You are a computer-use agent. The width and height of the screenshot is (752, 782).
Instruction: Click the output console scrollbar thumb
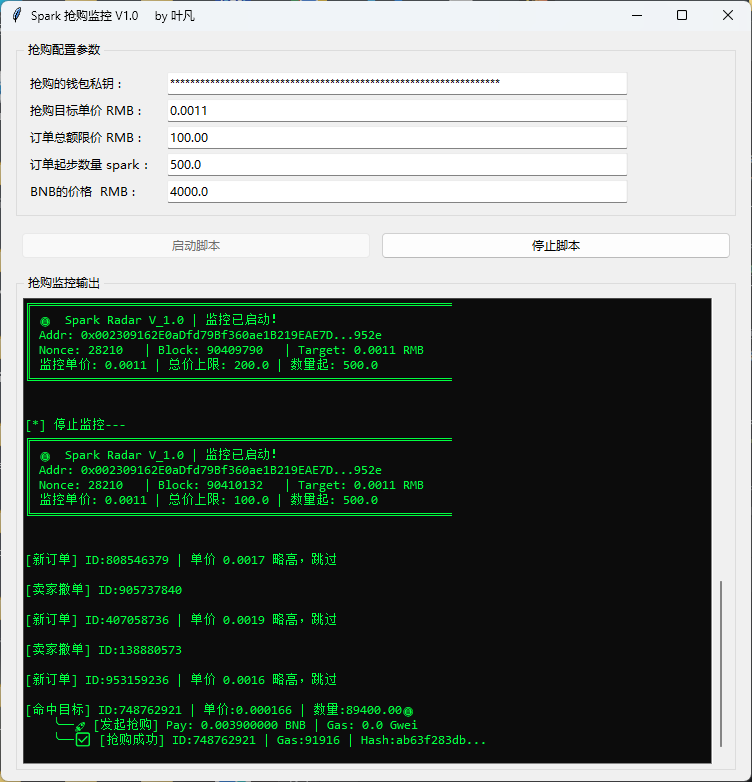pos(721,663)
